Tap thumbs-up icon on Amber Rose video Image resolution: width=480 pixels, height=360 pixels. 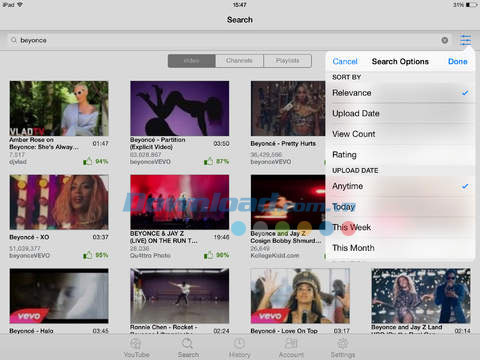pos(87,162)
